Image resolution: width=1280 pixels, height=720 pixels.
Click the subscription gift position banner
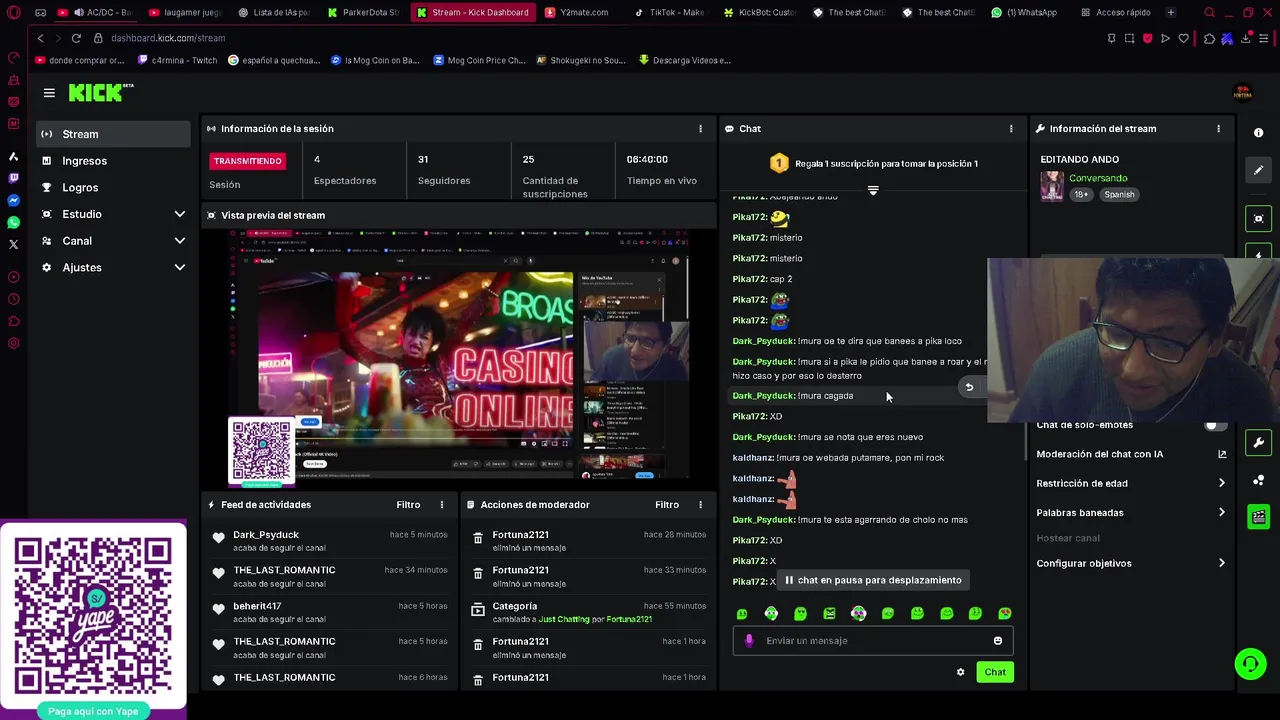(x=873, y=163)
